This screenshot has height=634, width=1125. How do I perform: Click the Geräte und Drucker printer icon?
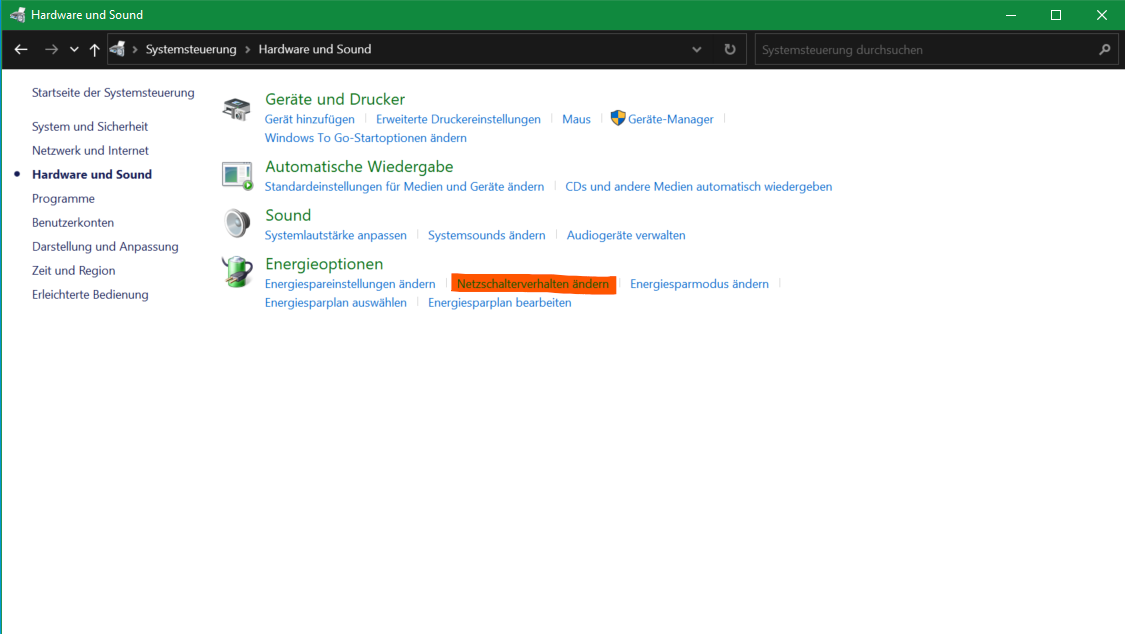tap(237, 109)
